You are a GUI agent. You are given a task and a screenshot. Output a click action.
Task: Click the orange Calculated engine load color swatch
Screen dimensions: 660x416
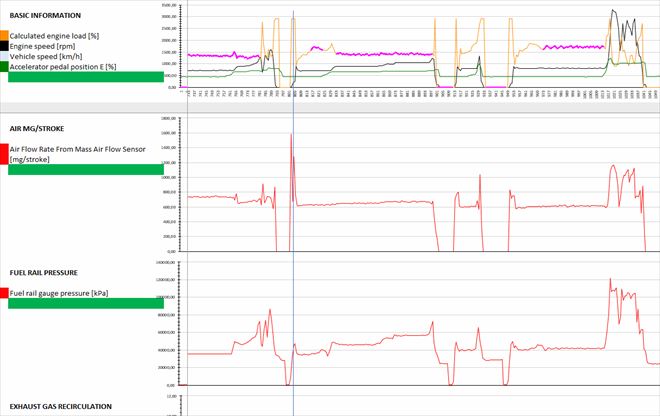point(4,36)
